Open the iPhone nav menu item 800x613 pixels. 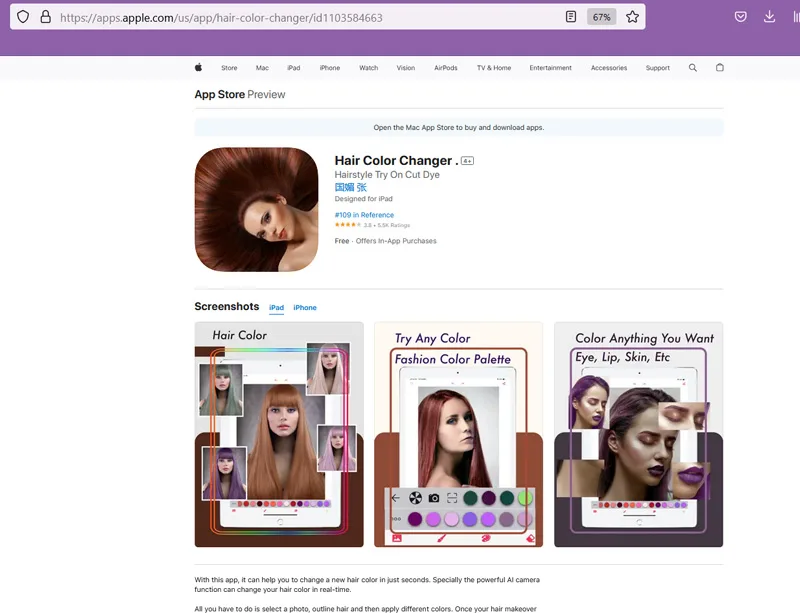click(330, 68)
